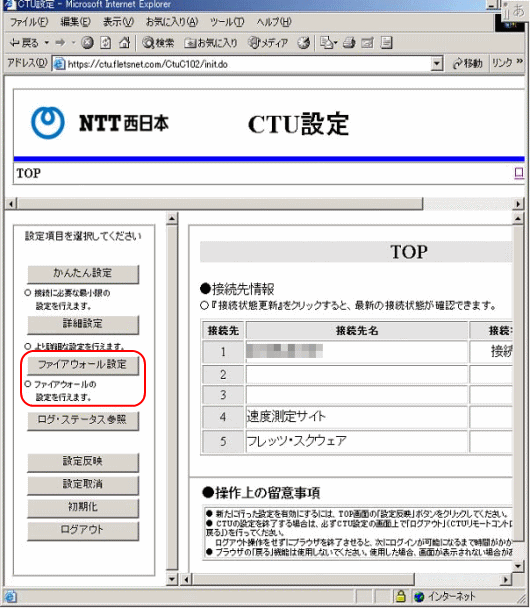
Task: Open History using the clock globe icon
Action: click(x=304, y=43)
